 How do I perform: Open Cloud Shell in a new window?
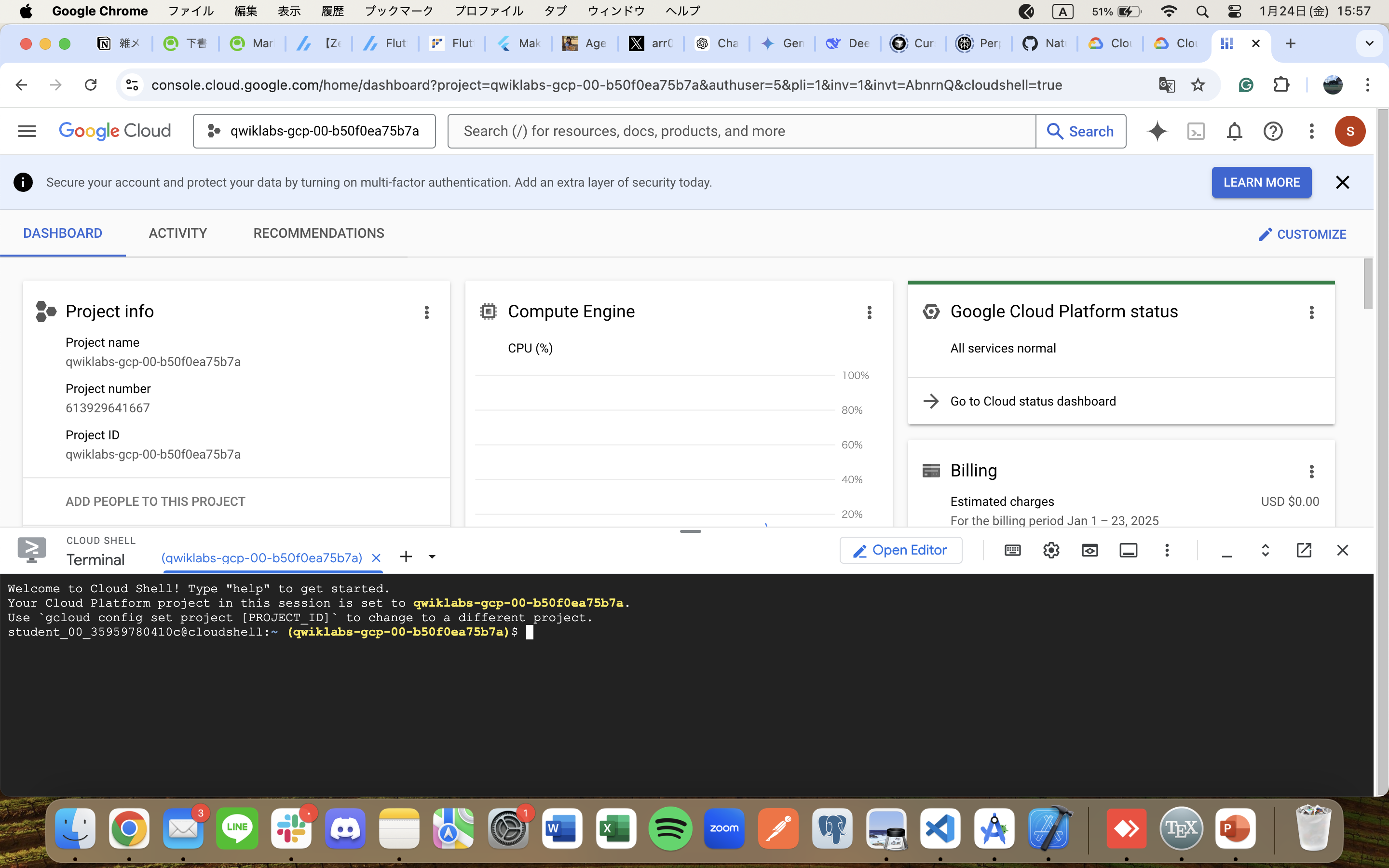1304,550
